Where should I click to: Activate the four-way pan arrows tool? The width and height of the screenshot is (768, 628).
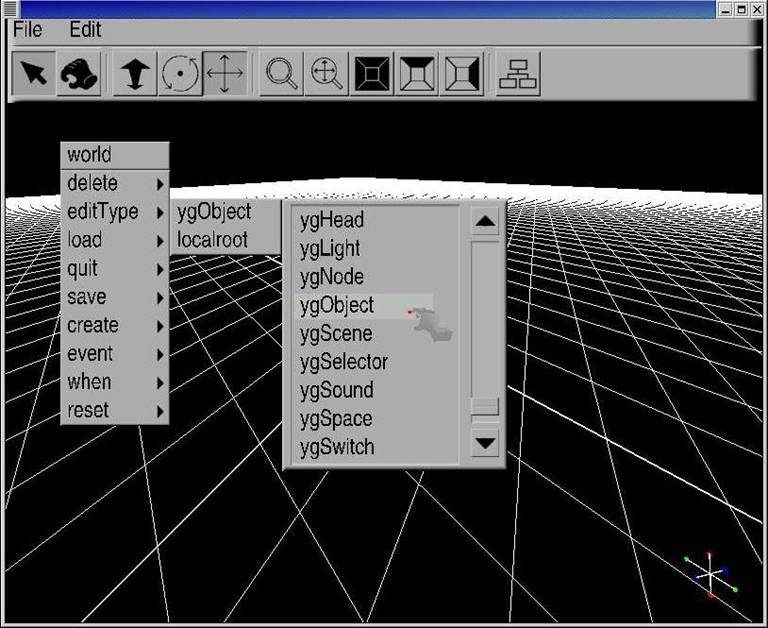pyautogui.click(x=225, y=73)
